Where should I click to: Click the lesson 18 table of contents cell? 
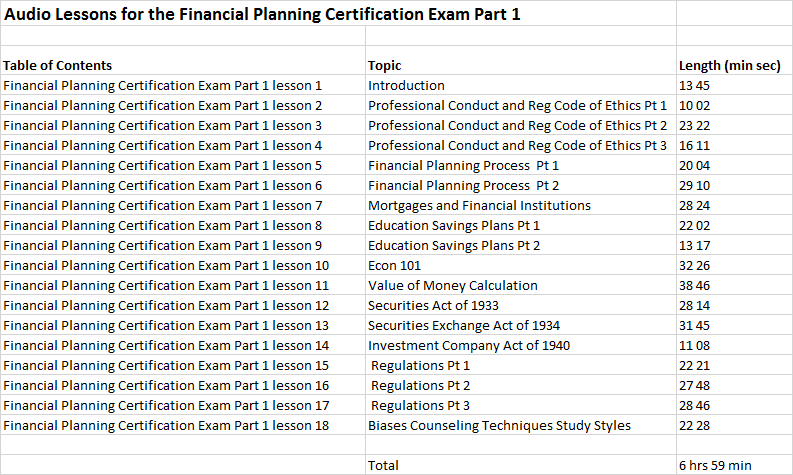(x=166, y=425)
